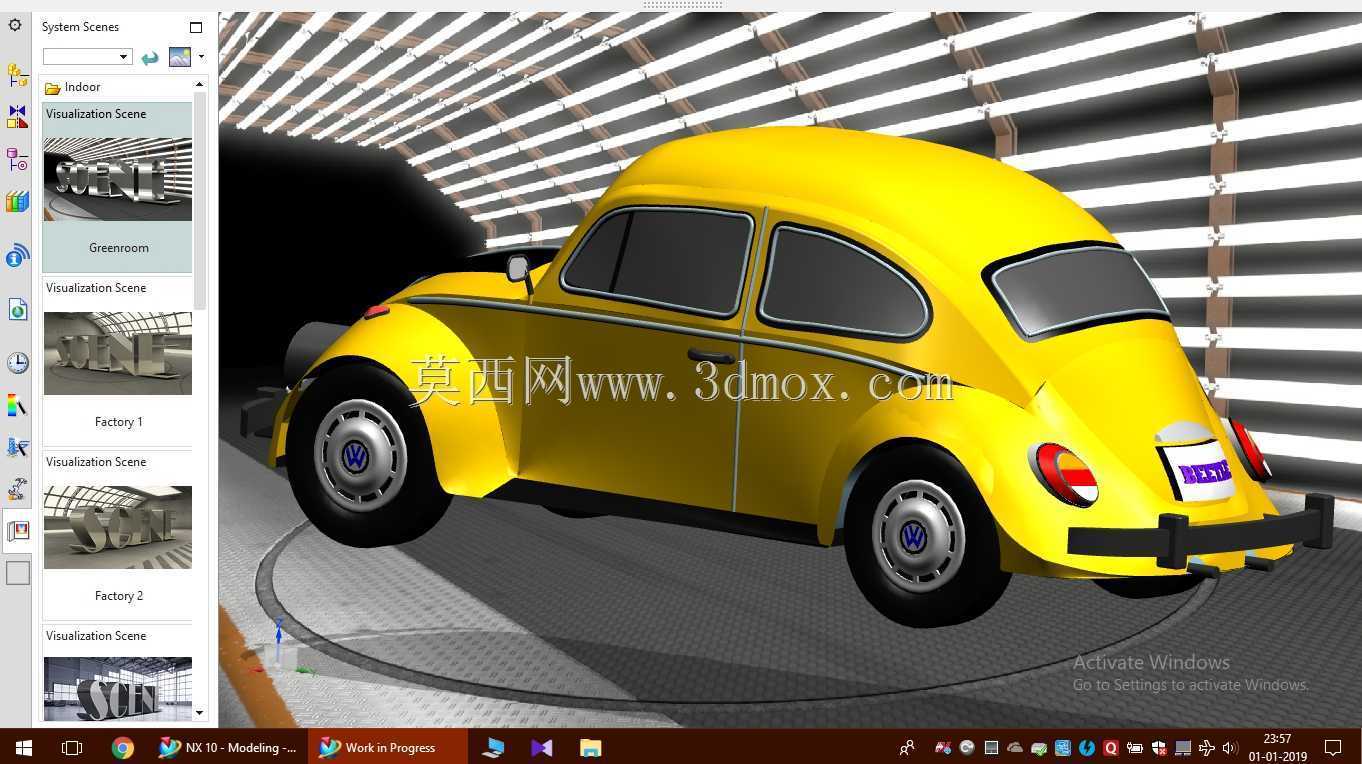1362x764 pixels.
Task: Switch to Work in Progress taskbar window
Action: coord(388,747)
